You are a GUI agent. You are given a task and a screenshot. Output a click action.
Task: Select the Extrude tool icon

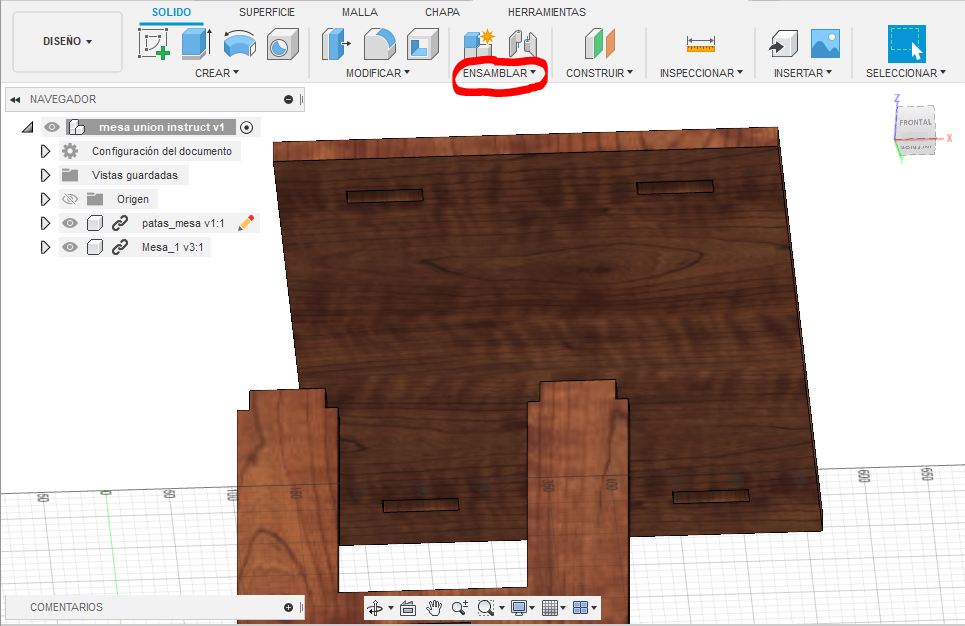[197, 44]
